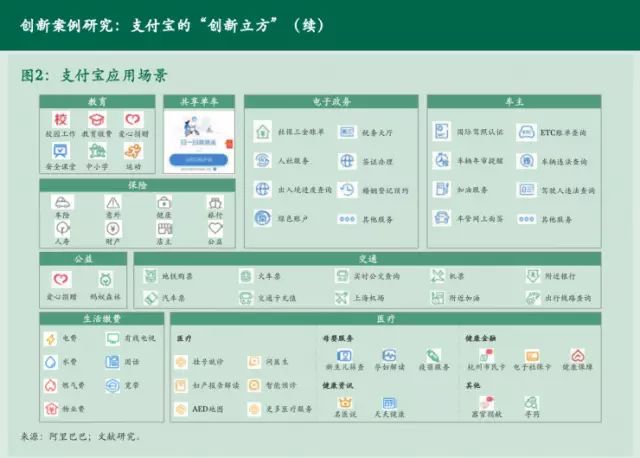Select the 汽车票 ticket icon

click(150, 298)
